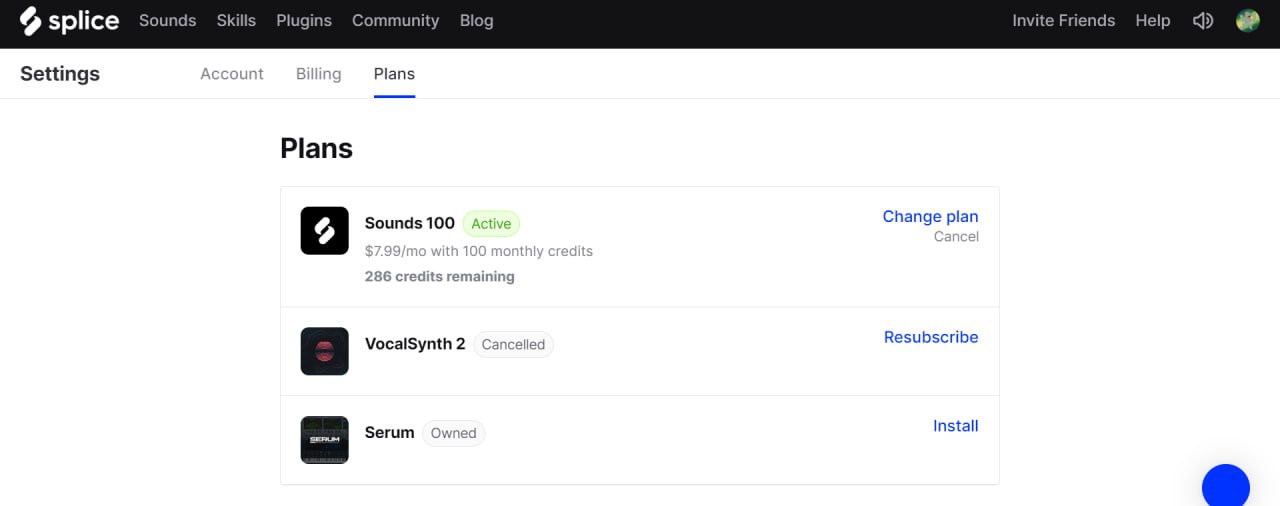
Task: Open the Plugins navigation item
Action: [304, 20]
